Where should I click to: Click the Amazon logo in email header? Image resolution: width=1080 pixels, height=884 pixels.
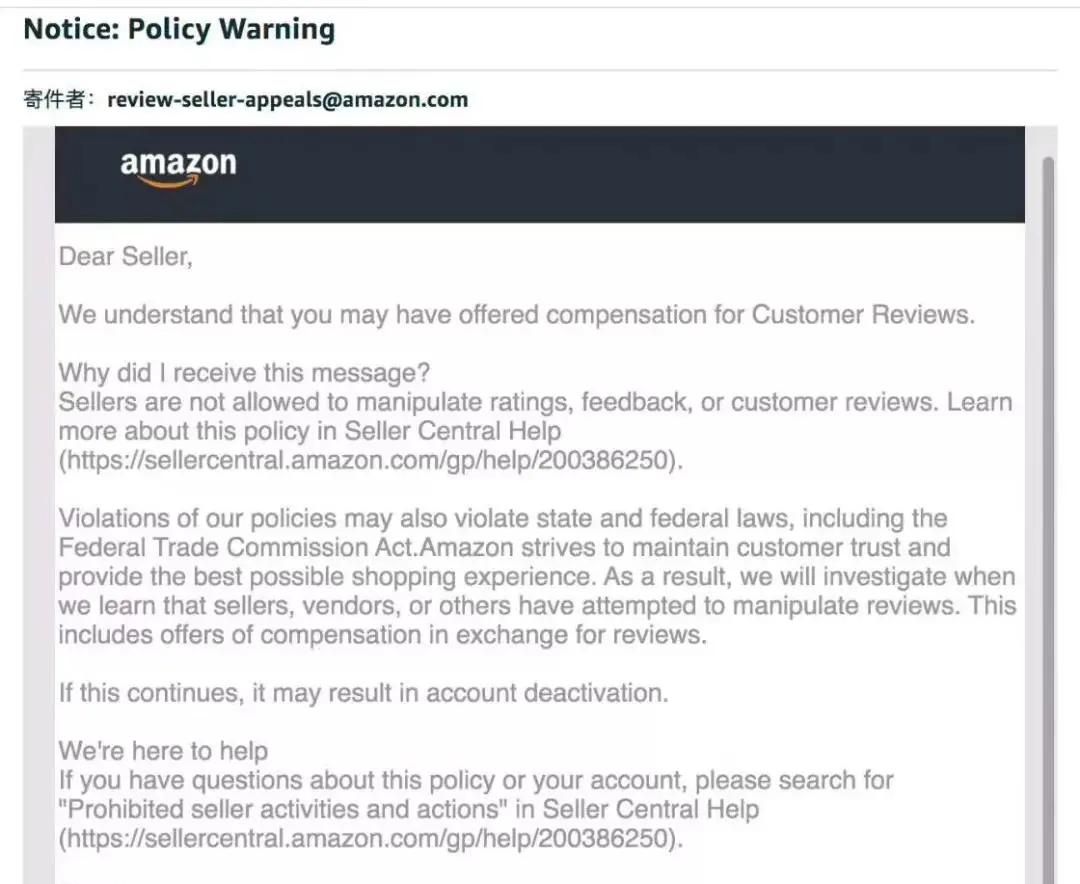(x=178, y=167)
